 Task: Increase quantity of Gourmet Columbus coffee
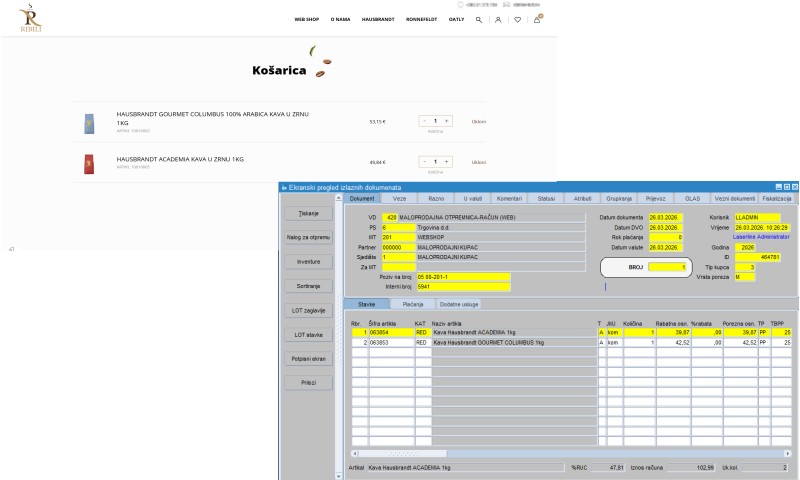click(446, 121)
